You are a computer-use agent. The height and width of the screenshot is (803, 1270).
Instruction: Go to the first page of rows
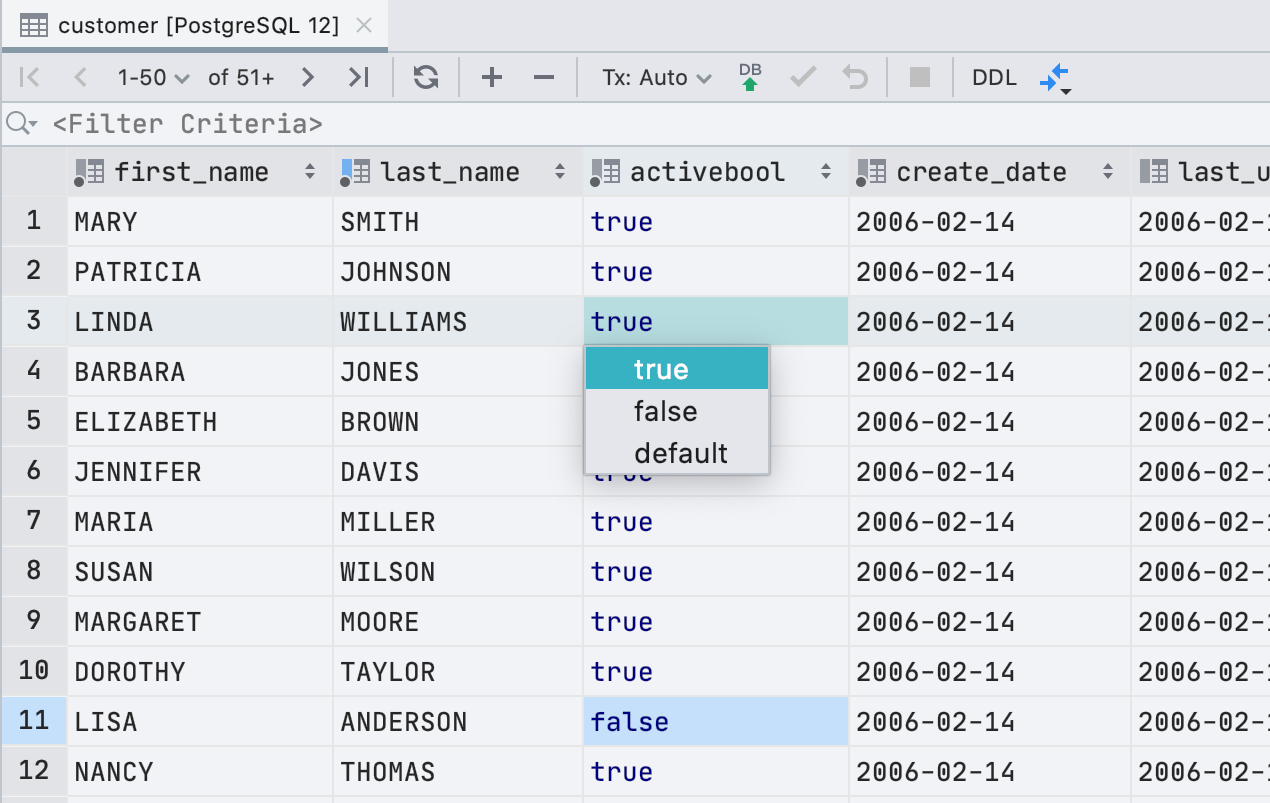30,77
